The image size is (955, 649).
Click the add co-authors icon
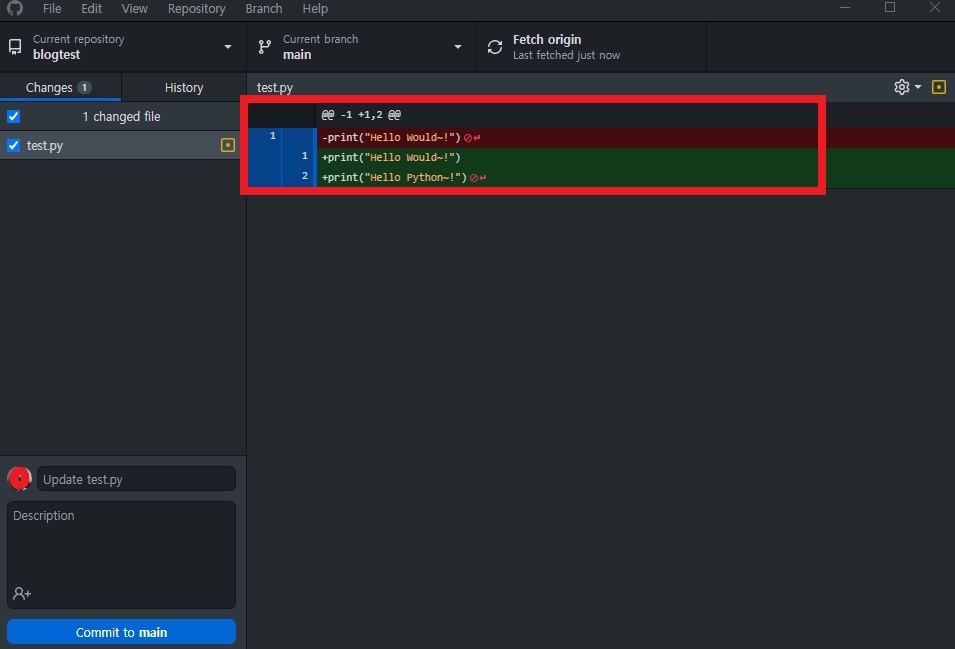(x=22, y=594)
